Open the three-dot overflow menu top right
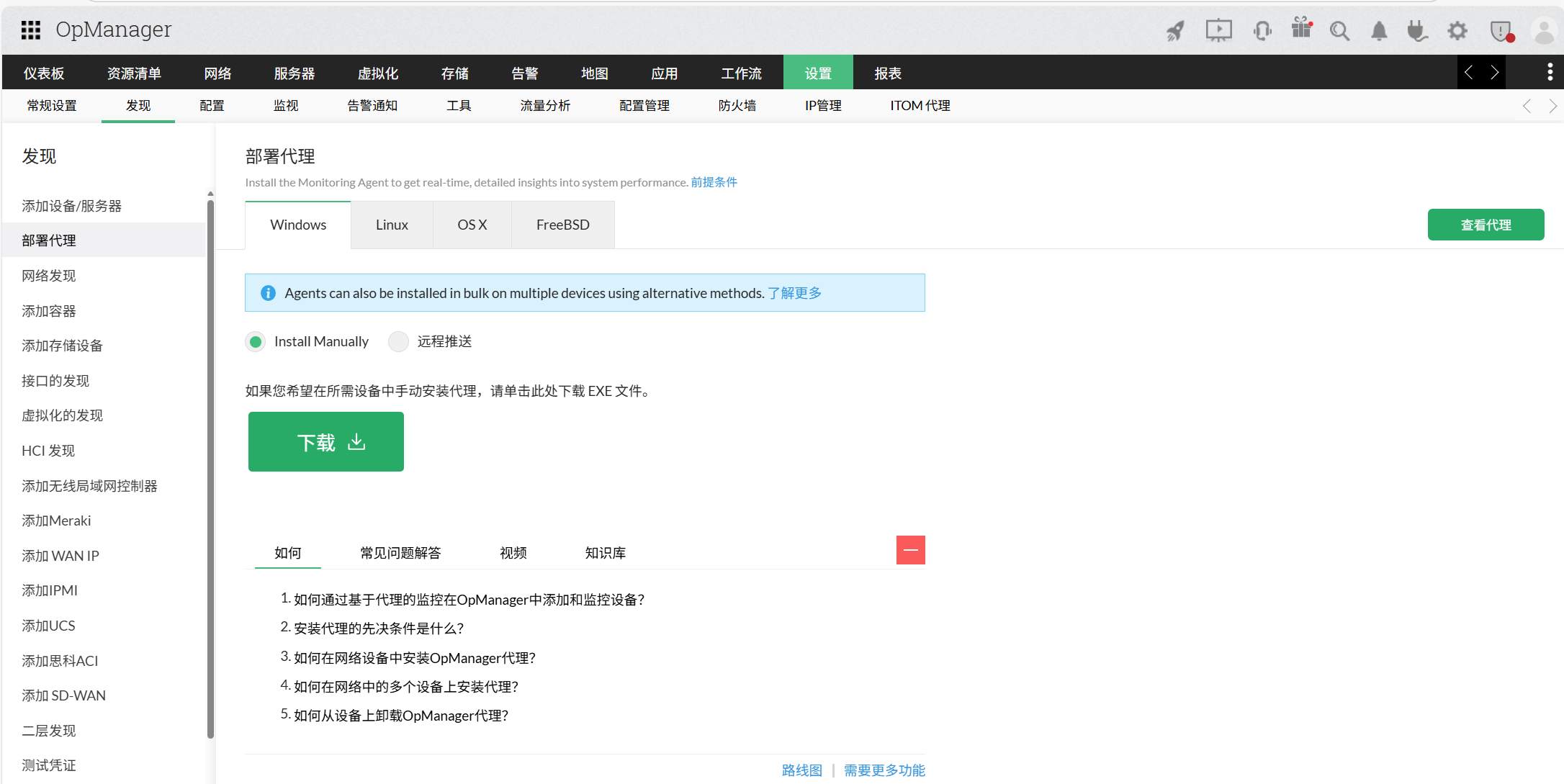This screenshot has width=1564, height=784. [x=1550, y=72]
